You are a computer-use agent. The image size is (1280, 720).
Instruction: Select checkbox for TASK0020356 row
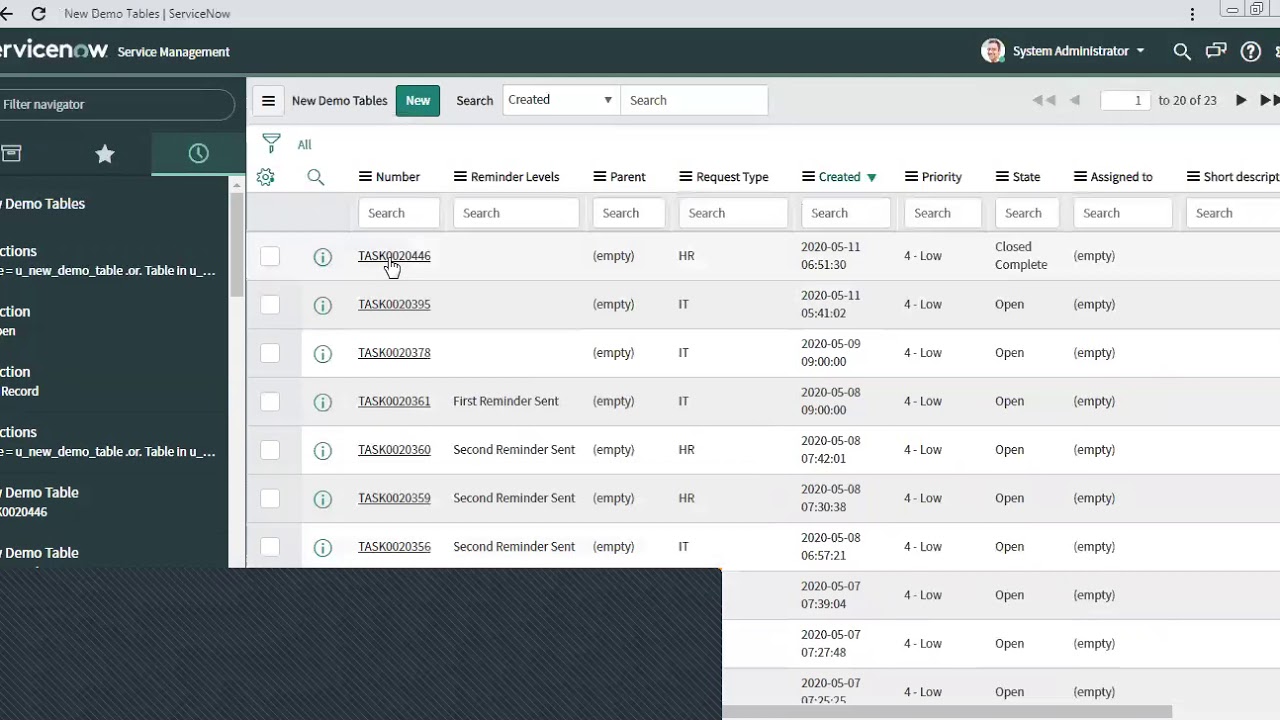pos(270,547)
